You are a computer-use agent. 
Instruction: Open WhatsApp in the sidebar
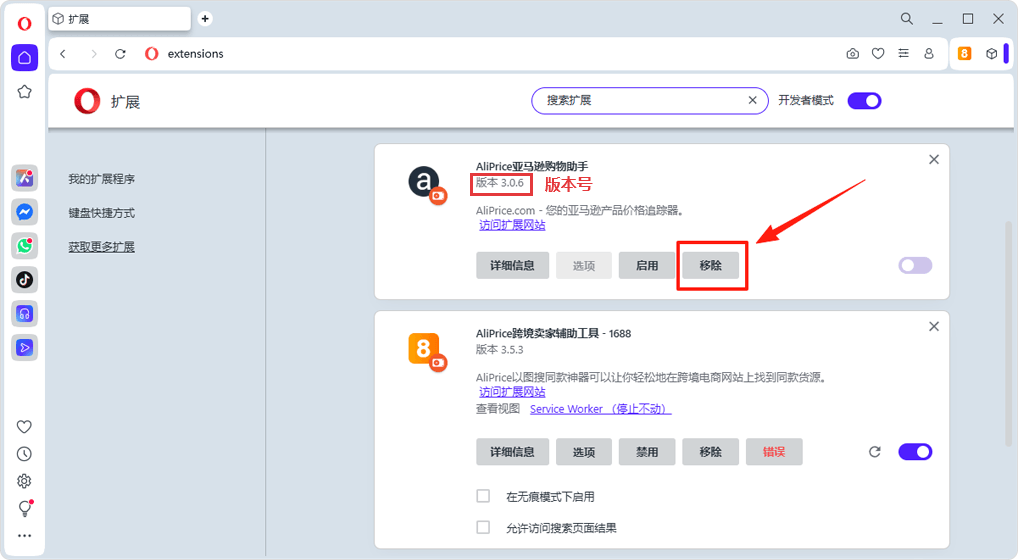pyautogui.click(x=25, y=246)
